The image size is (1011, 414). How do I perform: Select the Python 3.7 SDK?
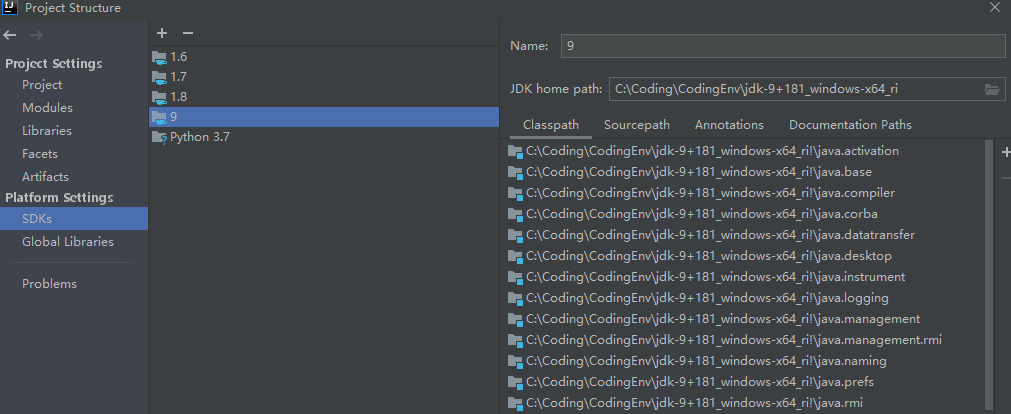[x=324, y=137]
